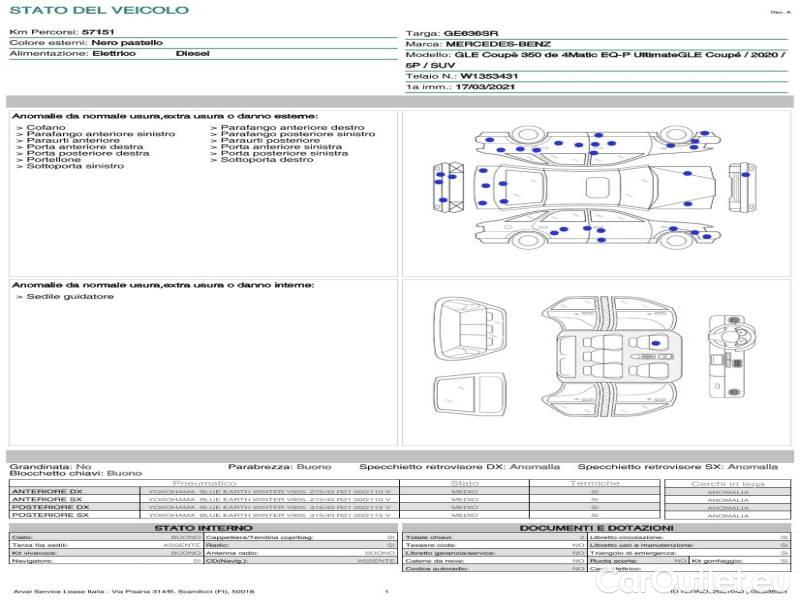Click the Targa value GE636SR
This screenshot has width=800, height=600.
[470, 33]
